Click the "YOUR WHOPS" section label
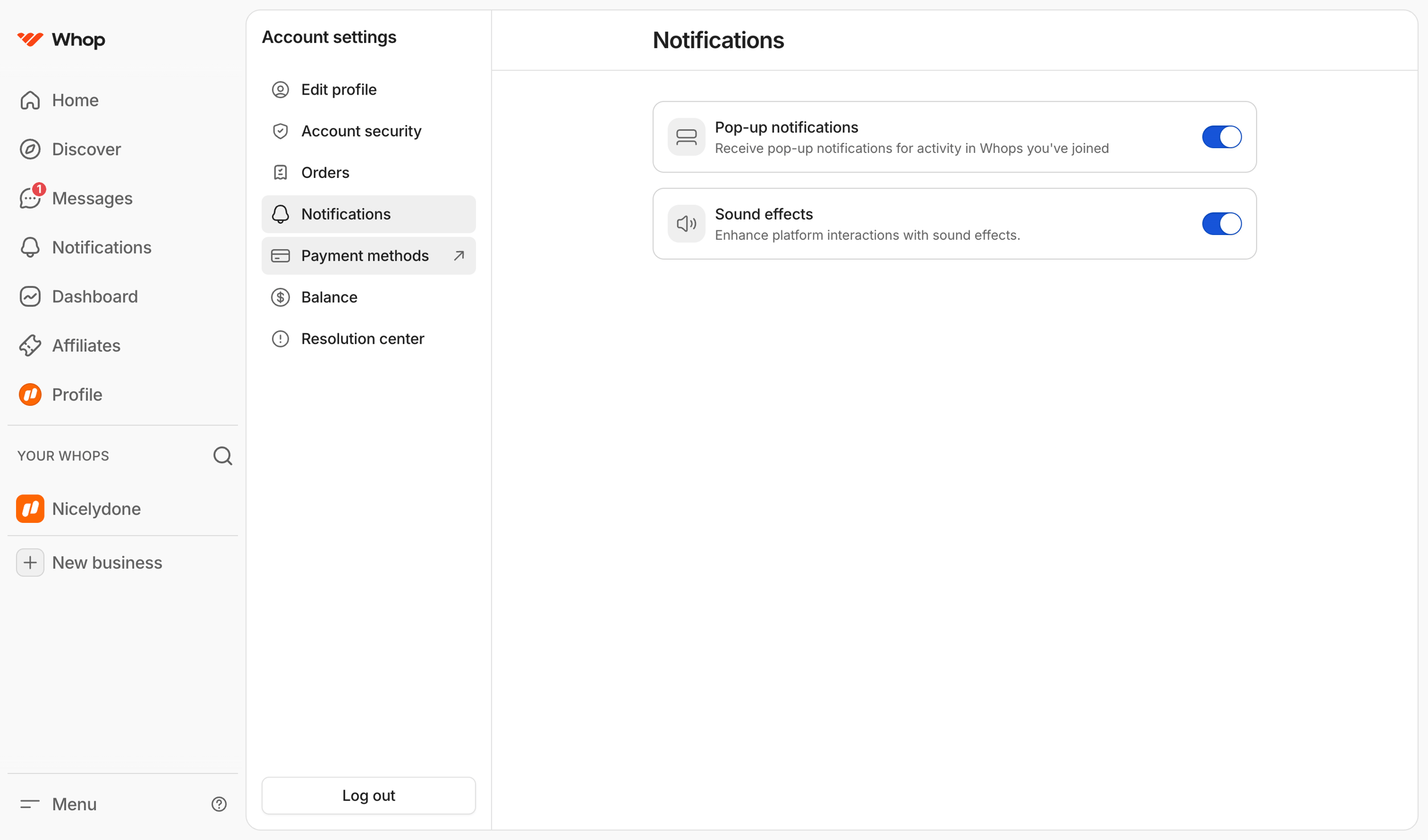 (x=63, y=456)
